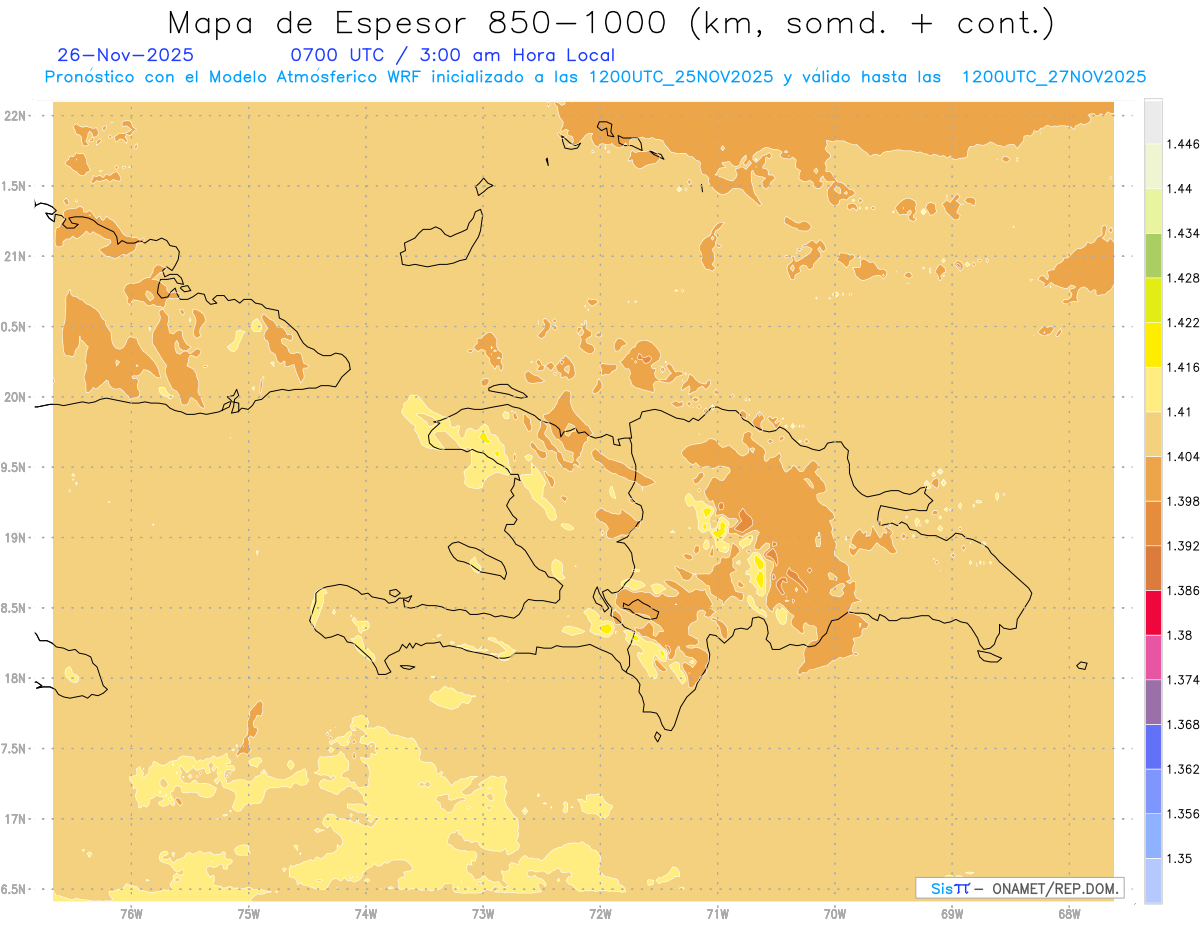The image size is (1200, 927).
Task: Click the legend value "1.446"
Action: tap(1182, 144)
